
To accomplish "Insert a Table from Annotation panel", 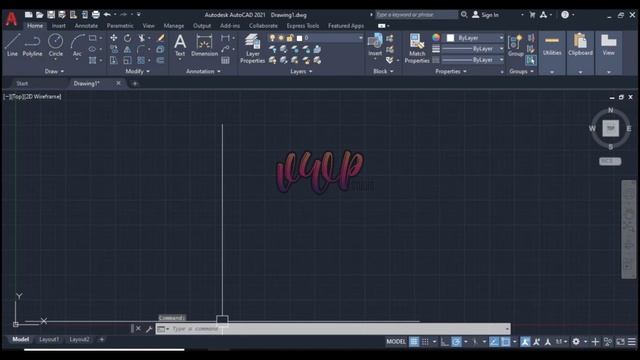I will 225,60.
